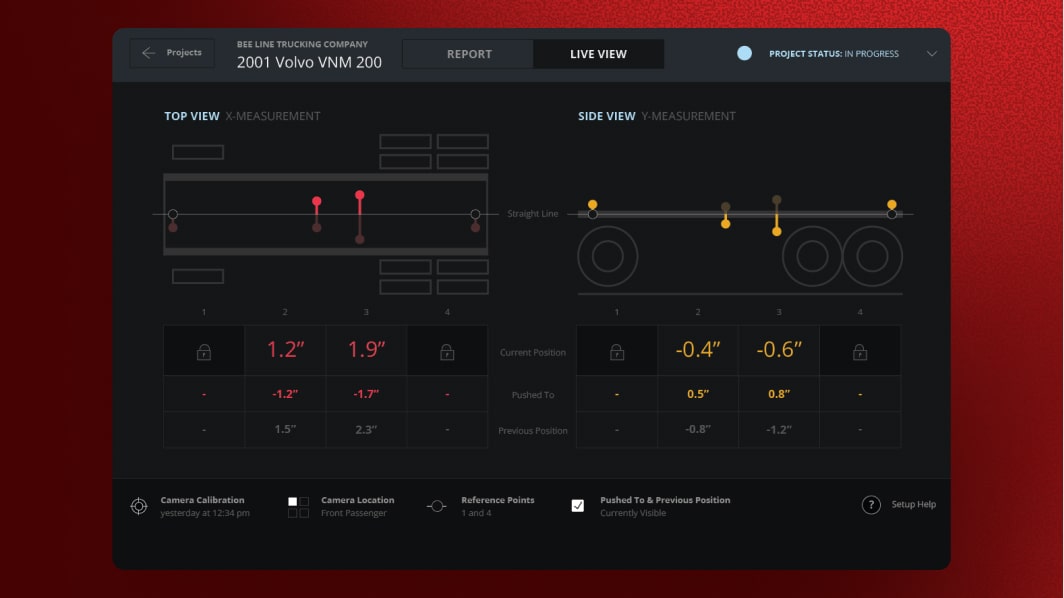Screen dimensions: 1064x598
Task: Click the BEE LINE TRUCKING COMPANY text
Action: point(303,44)
